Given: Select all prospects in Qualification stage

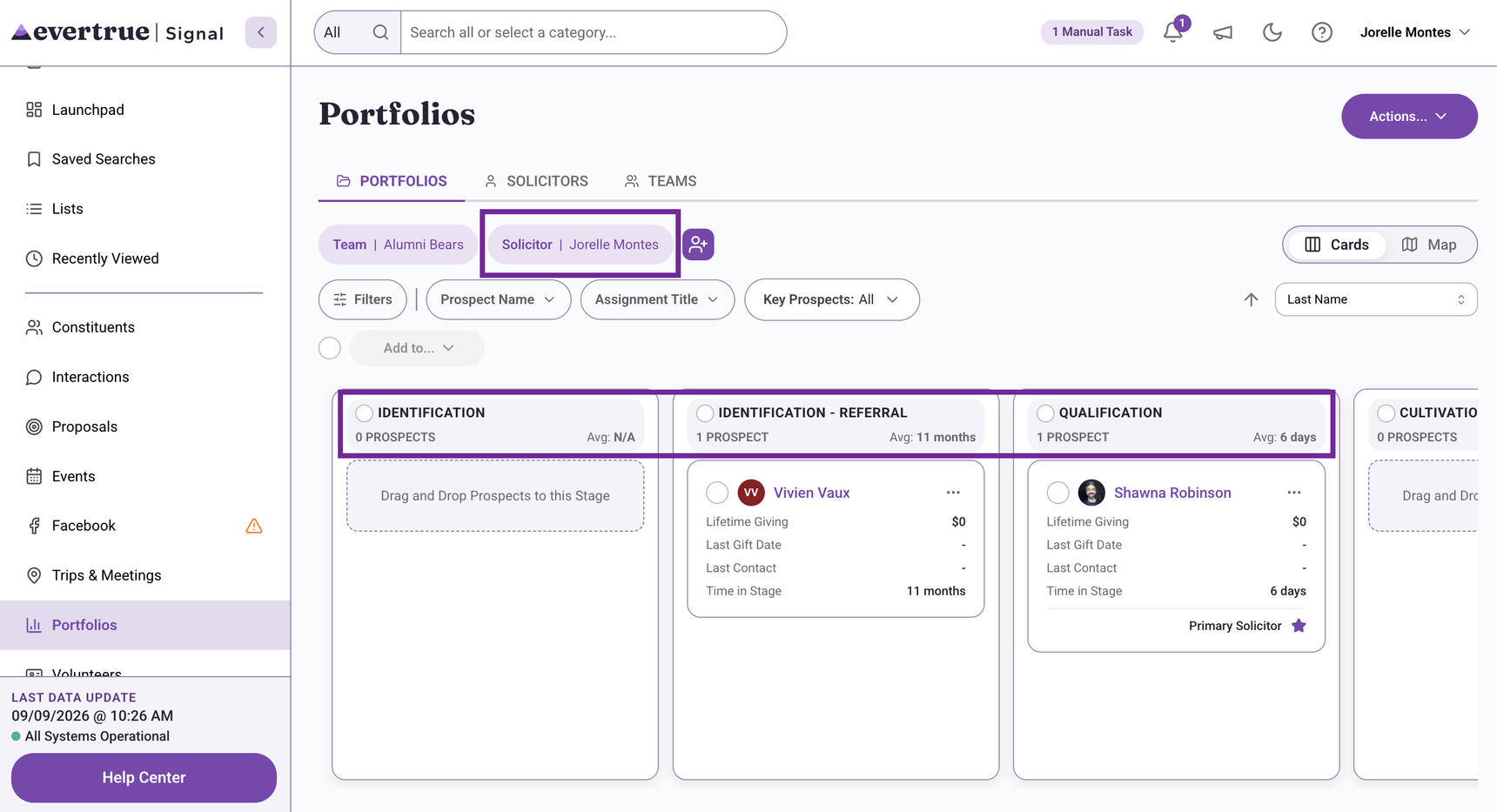Looking at the screenshot, I should 1045,413.
